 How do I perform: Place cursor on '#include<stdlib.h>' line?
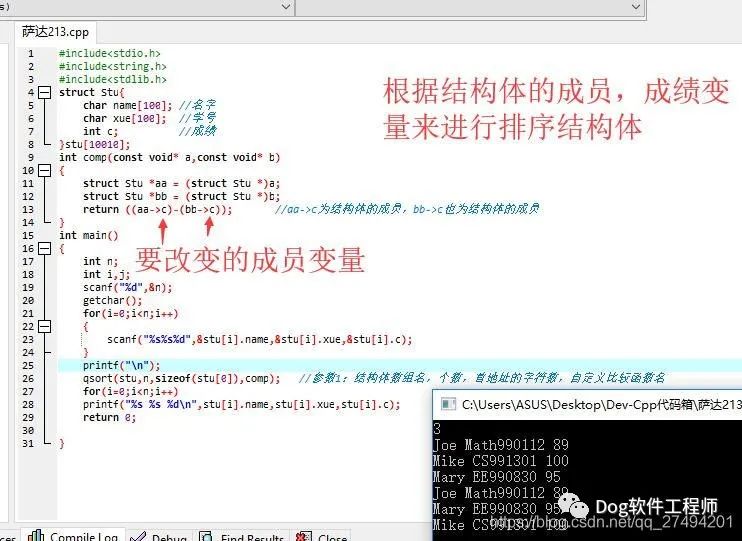pos(112,80)
